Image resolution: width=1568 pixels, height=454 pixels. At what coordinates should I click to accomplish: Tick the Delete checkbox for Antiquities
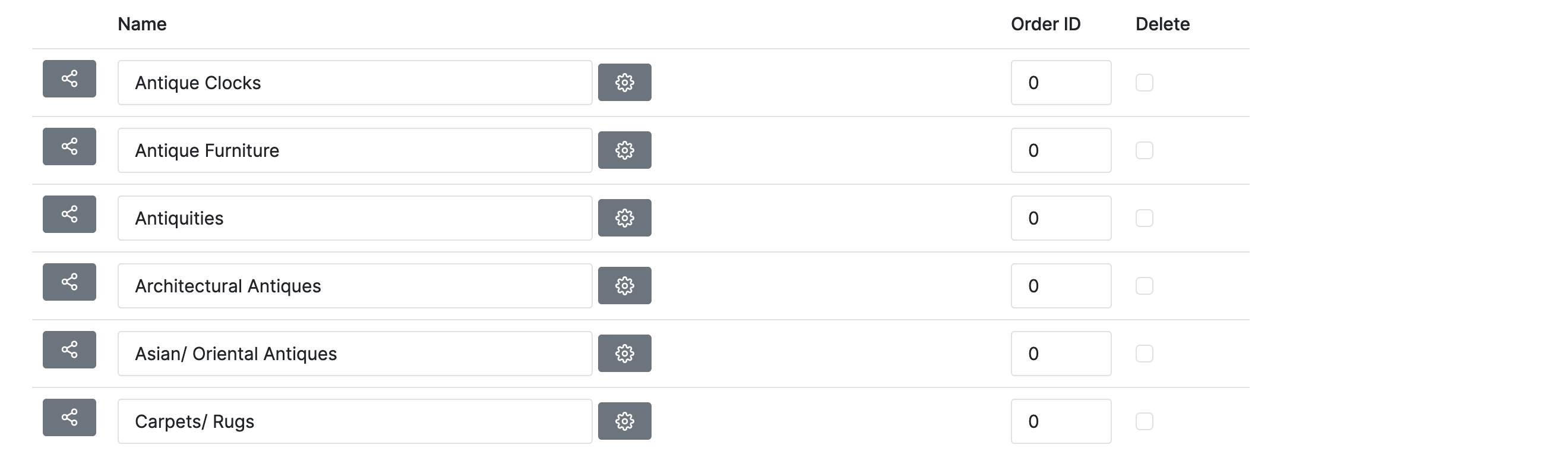[x=1145, y=217]
